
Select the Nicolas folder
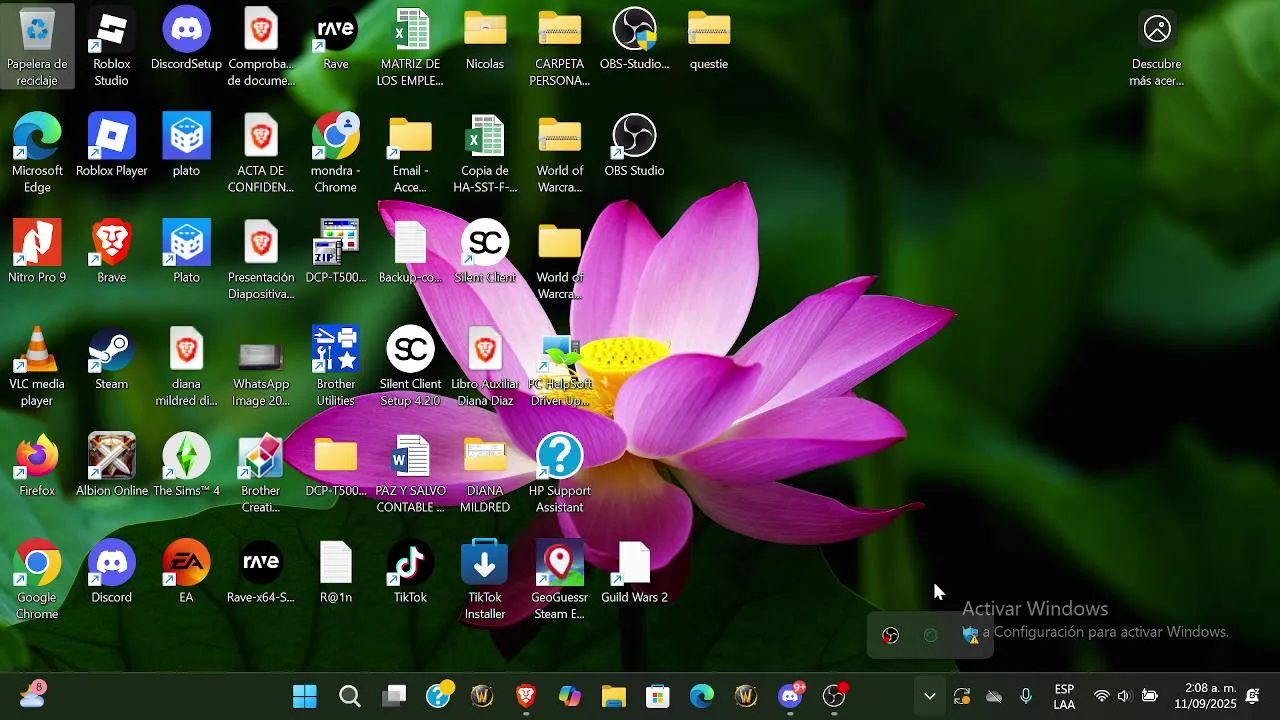485,40
